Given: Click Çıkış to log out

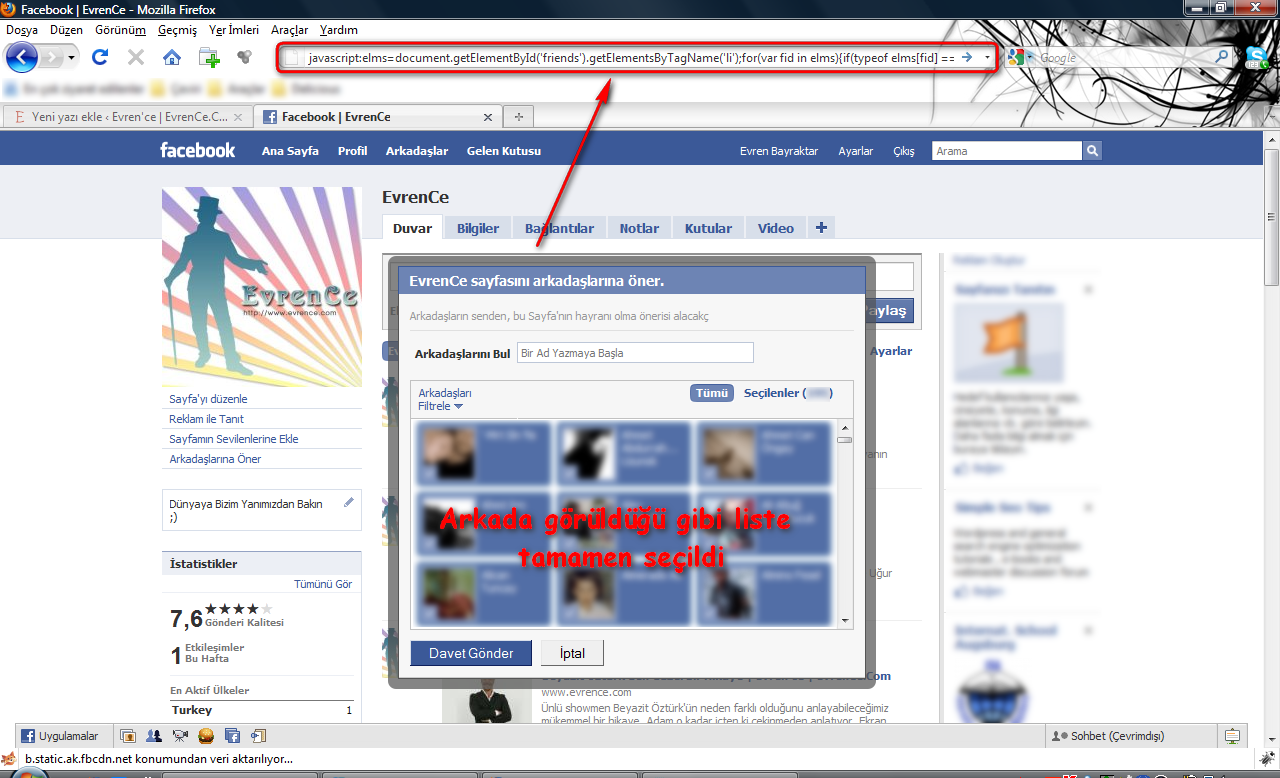Looking at the screenshot, I should point(904,151).
